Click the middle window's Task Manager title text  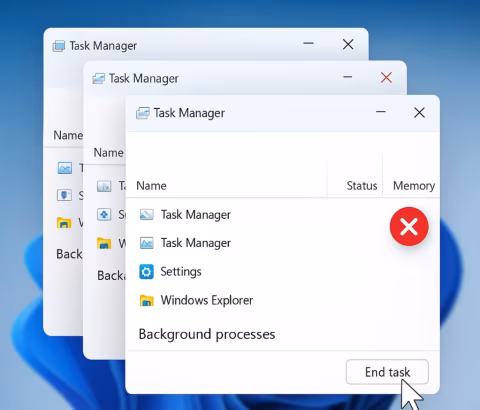(x=144, y=79)
